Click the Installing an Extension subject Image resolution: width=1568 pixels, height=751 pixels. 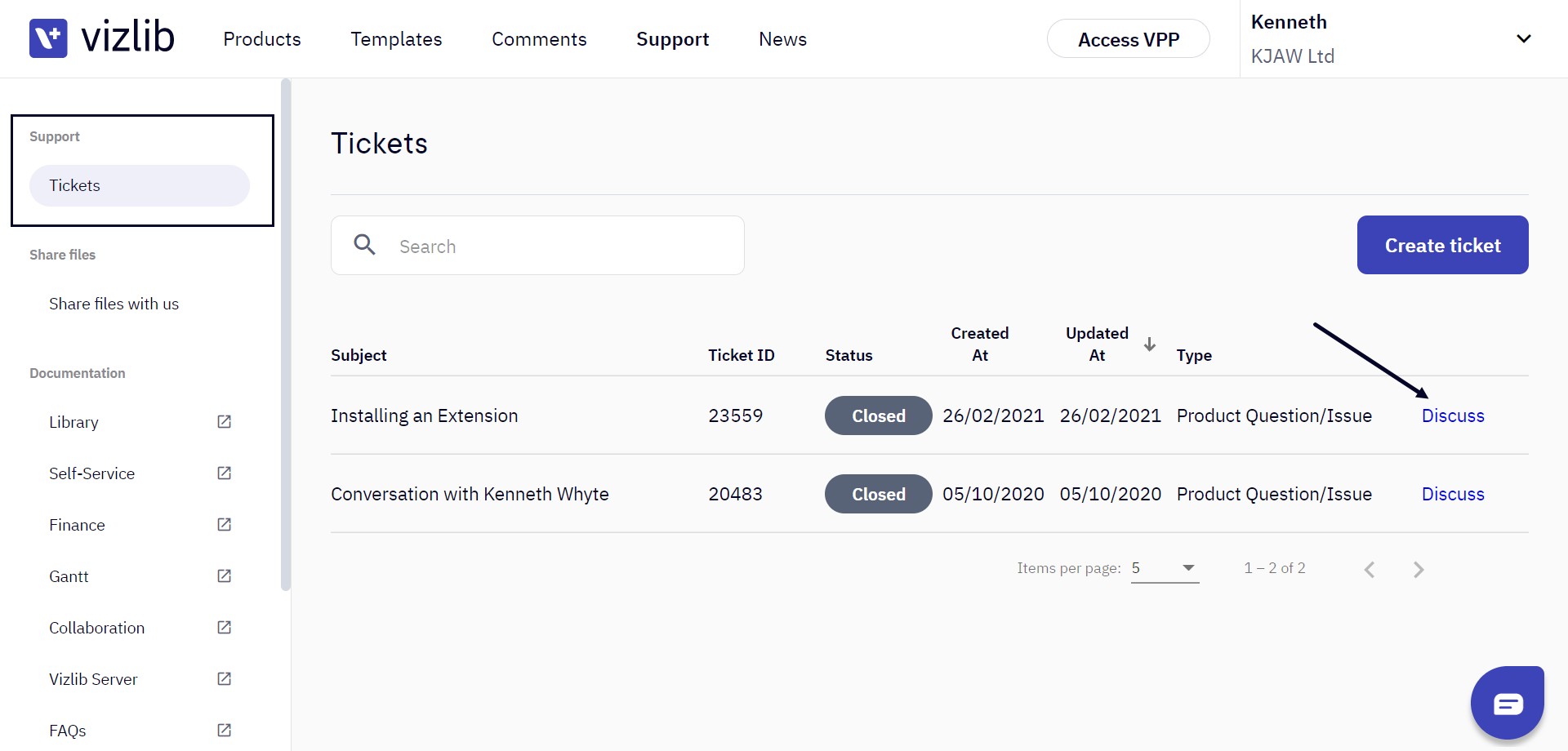click(x=424, y=415)
